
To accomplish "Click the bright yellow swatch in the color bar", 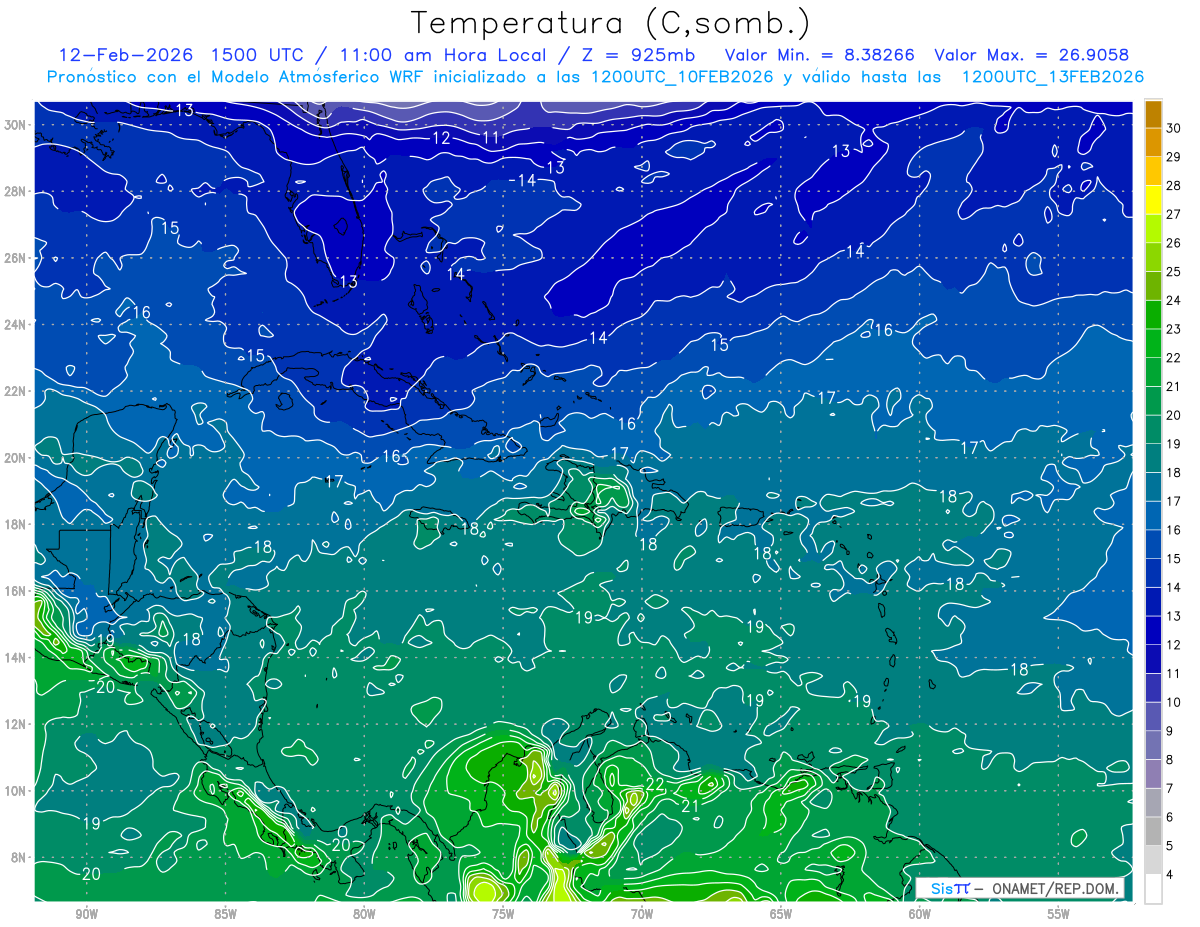I will pos(1153,199).
